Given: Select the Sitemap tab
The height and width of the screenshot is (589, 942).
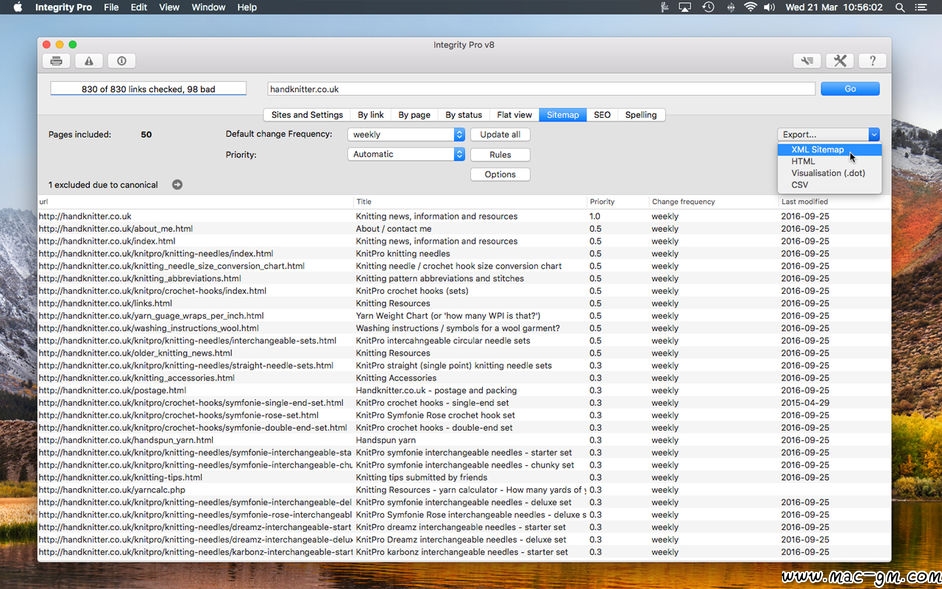Looking at the screenshot, I should (x=563, y=115).
